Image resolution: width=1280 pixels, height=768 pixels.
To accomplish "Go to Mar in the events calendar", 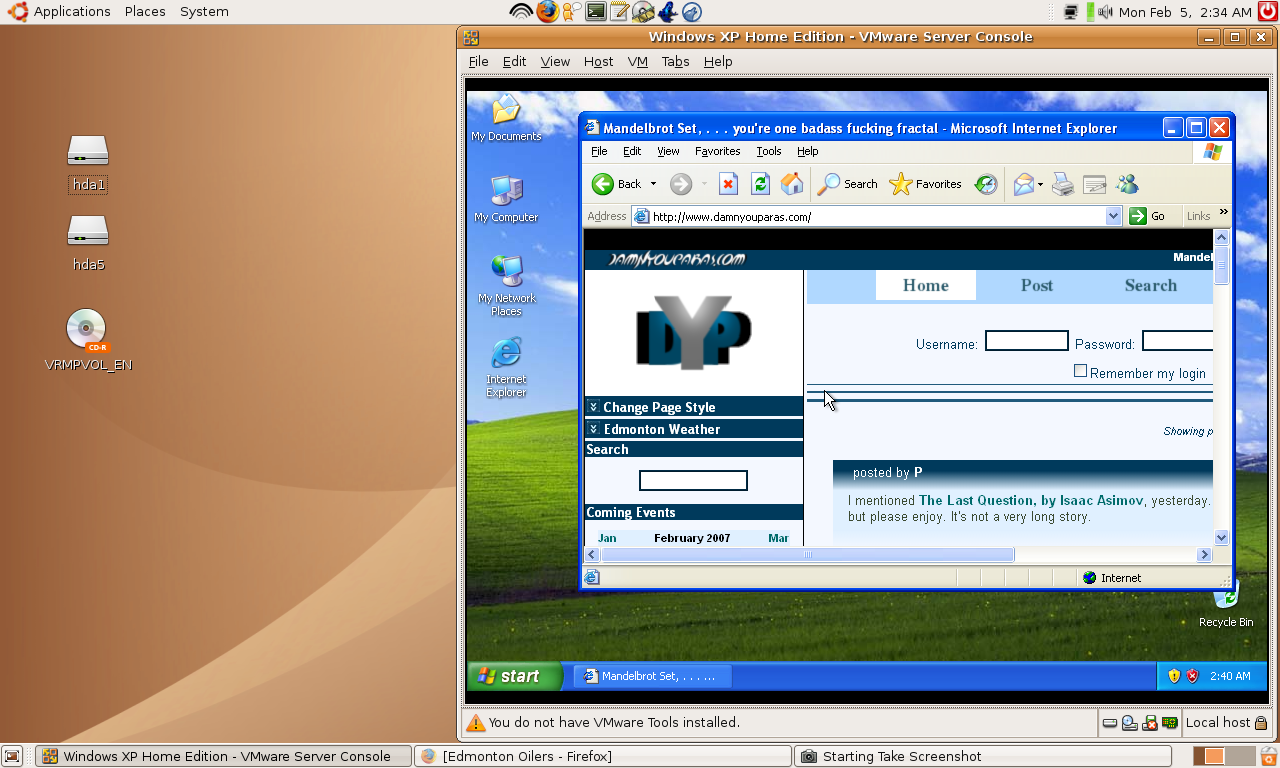I will click(778, 538).
